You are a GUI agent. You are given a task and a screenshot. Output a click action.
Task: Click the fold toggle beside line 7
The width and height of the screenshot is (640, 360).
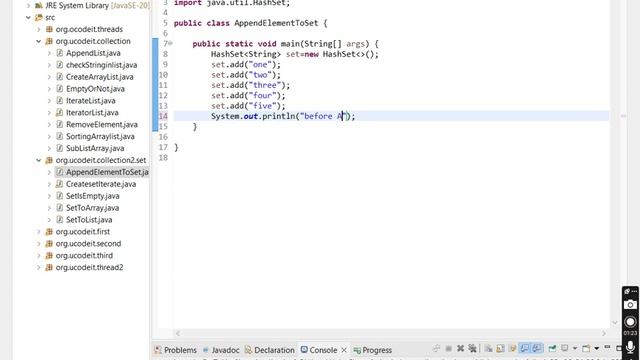170,43
